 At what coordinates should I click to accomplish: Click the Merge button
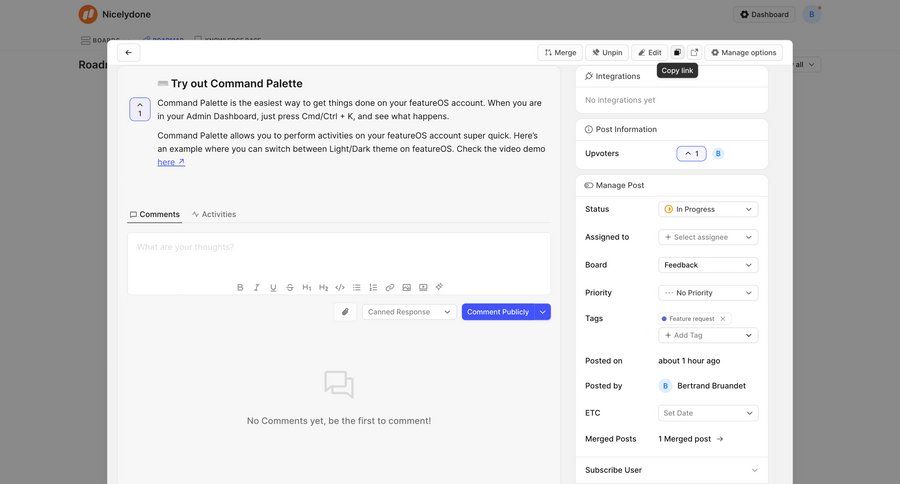click(560, 52)
